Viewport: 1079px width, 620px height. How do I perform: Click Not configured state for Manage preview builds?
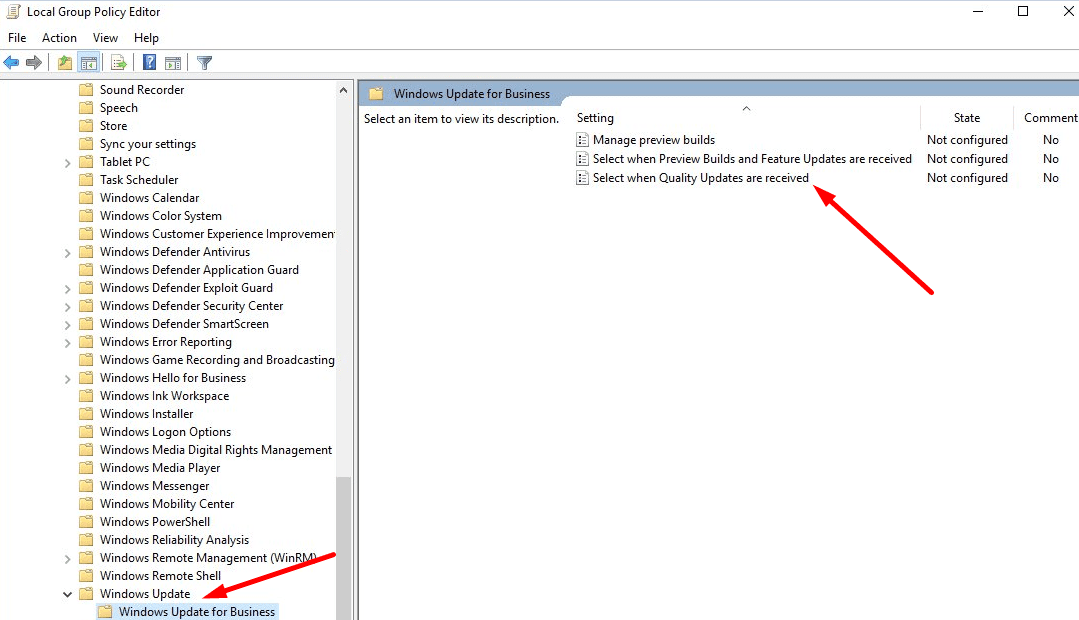pos(967,140)
